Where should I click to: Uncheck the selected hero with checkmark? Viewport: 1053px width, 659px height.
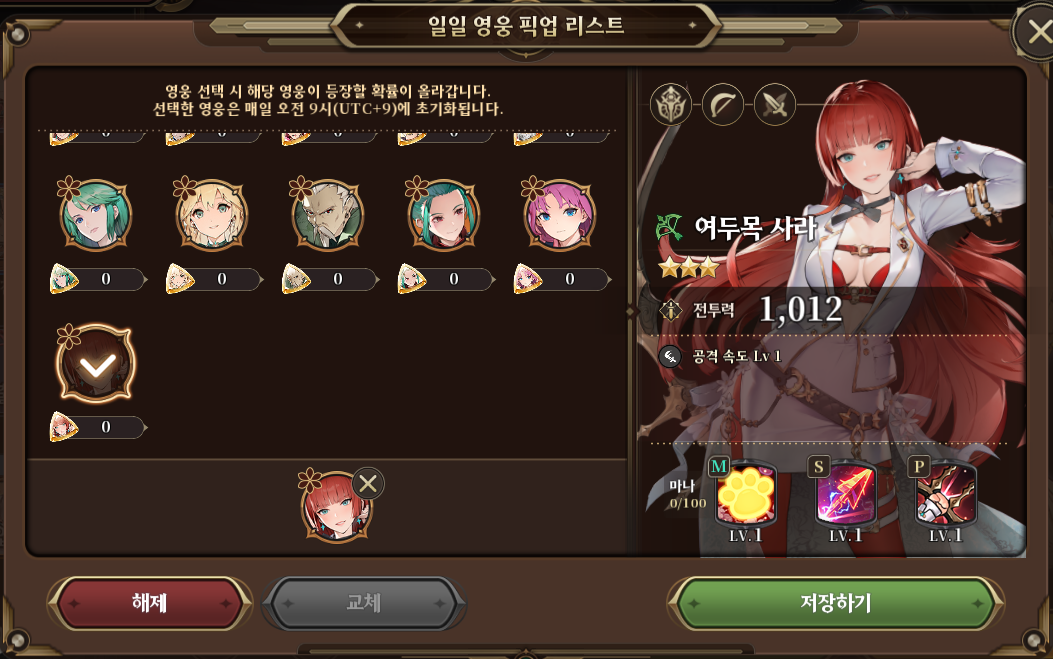pos(96,364)
